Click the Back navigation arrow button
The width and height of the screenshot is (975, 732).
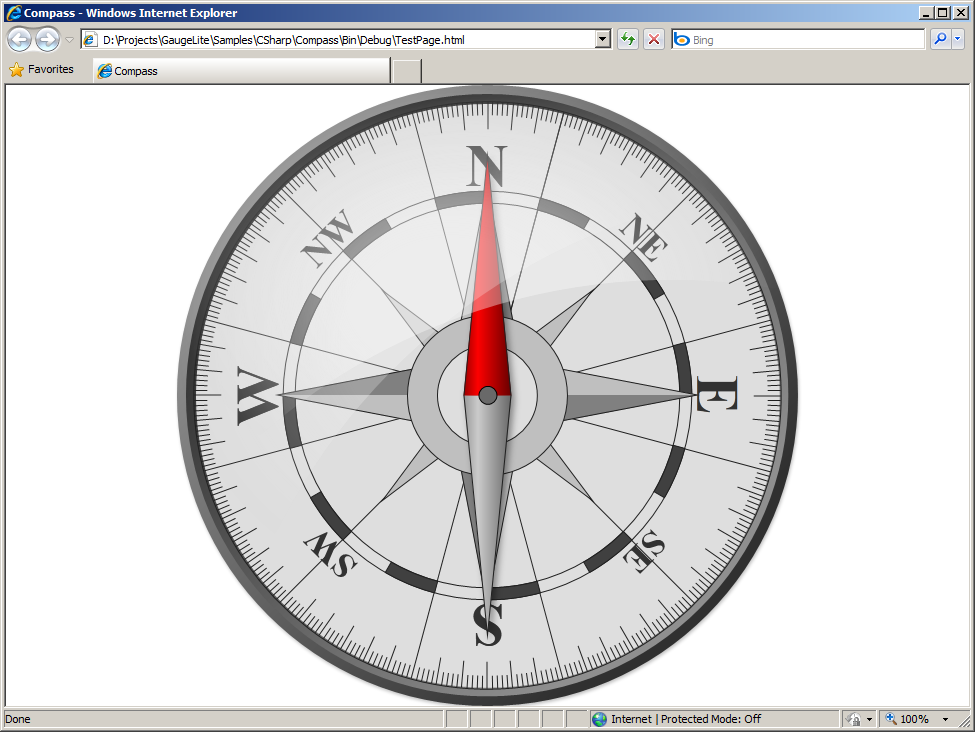[x=19, y=40]
